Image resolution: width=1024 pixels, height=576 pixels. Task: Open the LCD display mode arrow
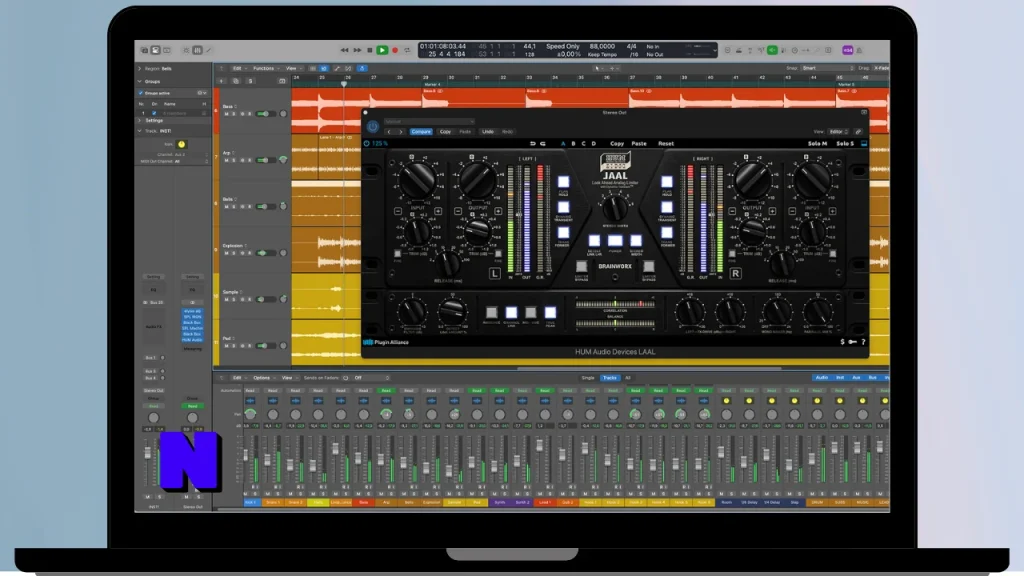point(715,50)
